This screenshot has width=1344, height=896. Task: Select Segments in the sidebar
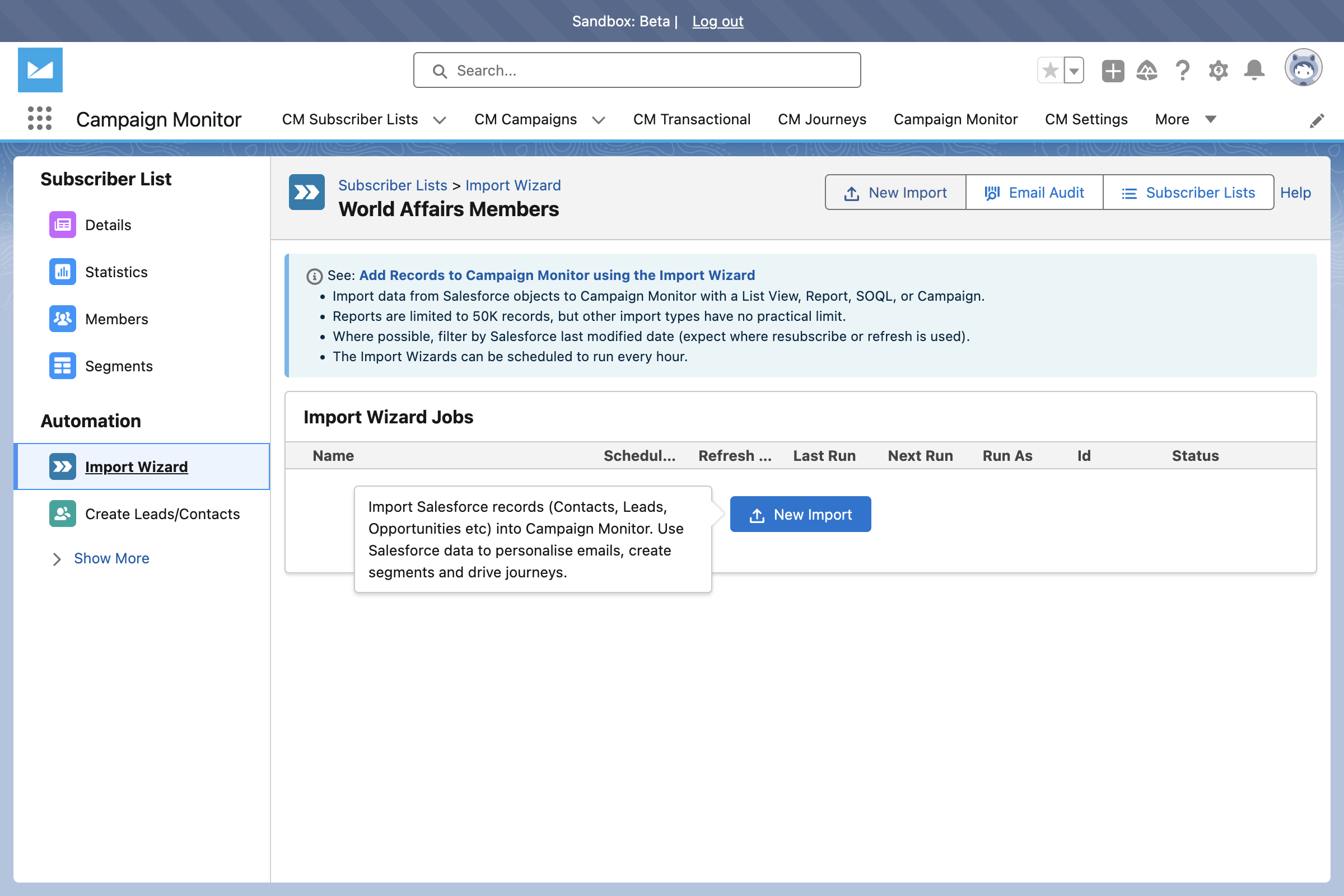click(142, 366)
